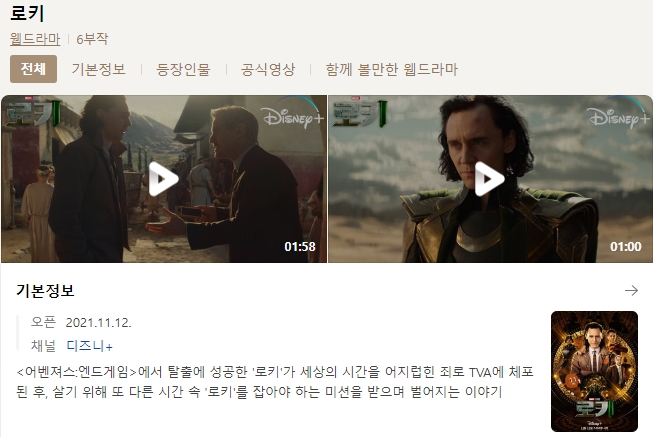The image size is (653, 437).
Task: Click the 01:00 duration badge
Action: point(626,247)
